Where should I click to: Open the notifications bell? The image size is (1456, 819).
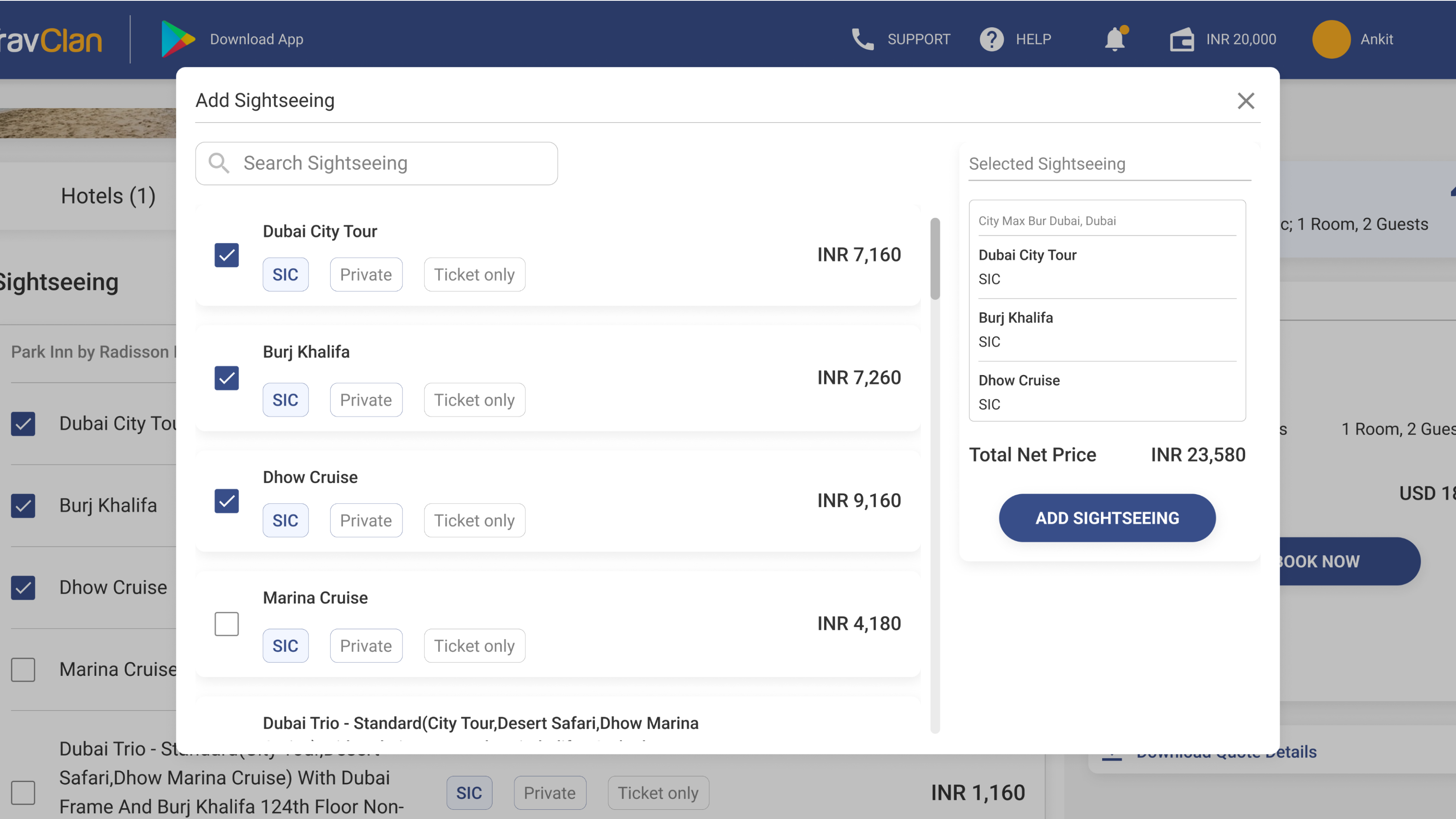(x=1115, y=39)
